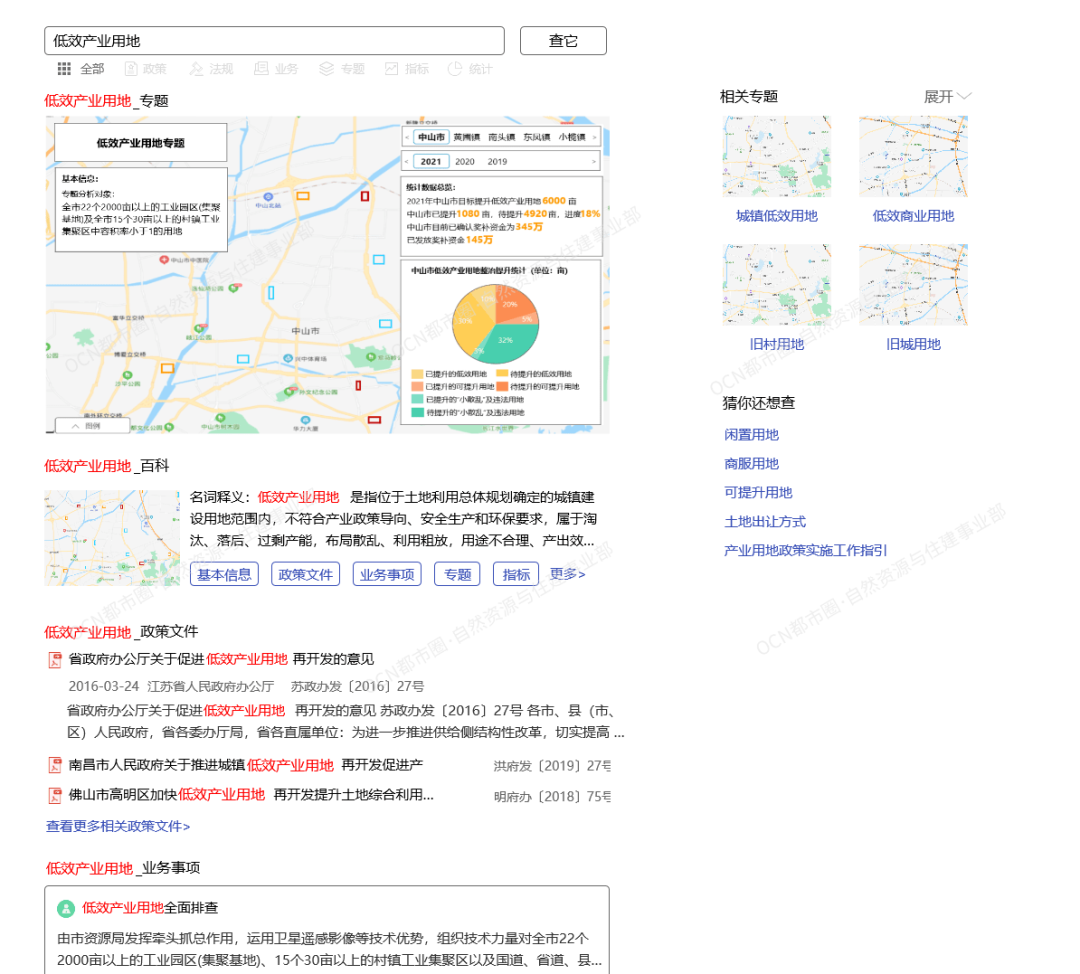Screen dimensions: 1080x974
Task: Click the 政策文件 button in 百科
Action: [306, 574]
